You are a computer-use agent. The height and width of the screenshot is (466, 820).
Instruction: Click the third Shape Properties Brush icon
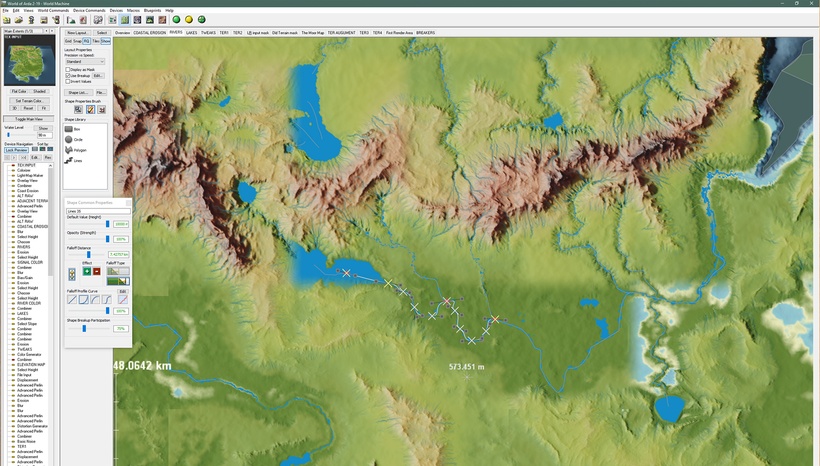pyautogui.click(x=101, y=109)
